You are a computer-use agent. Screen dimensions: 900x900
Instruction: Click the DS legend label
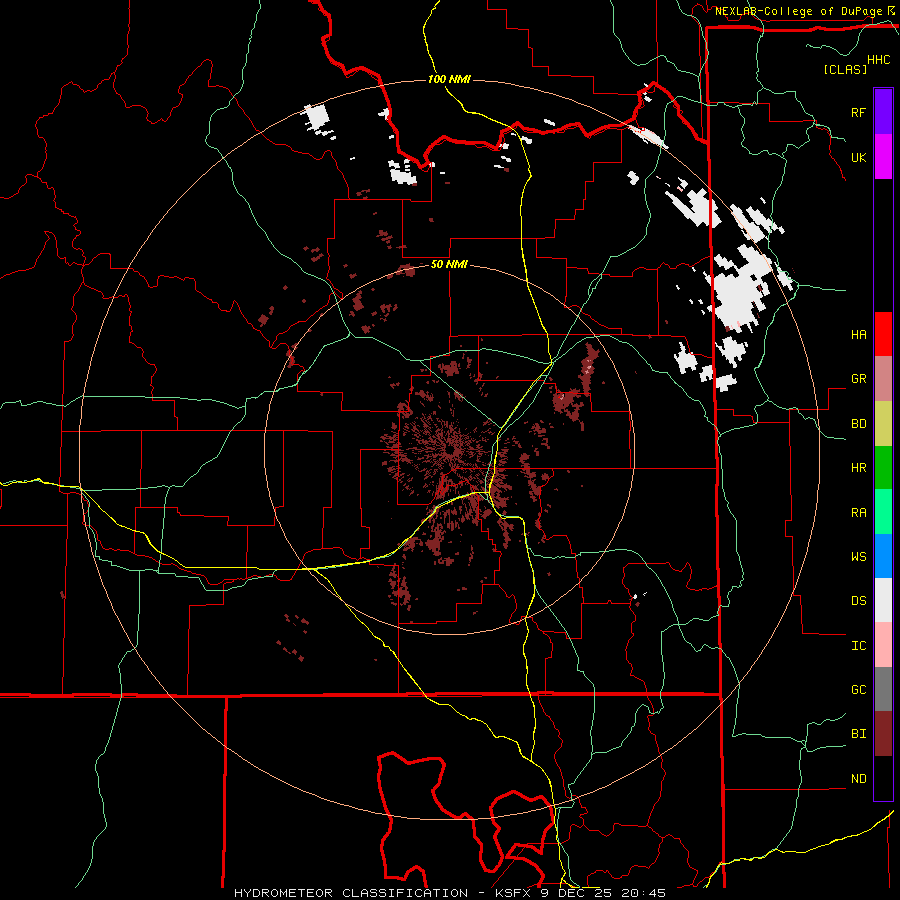point(858,601)
